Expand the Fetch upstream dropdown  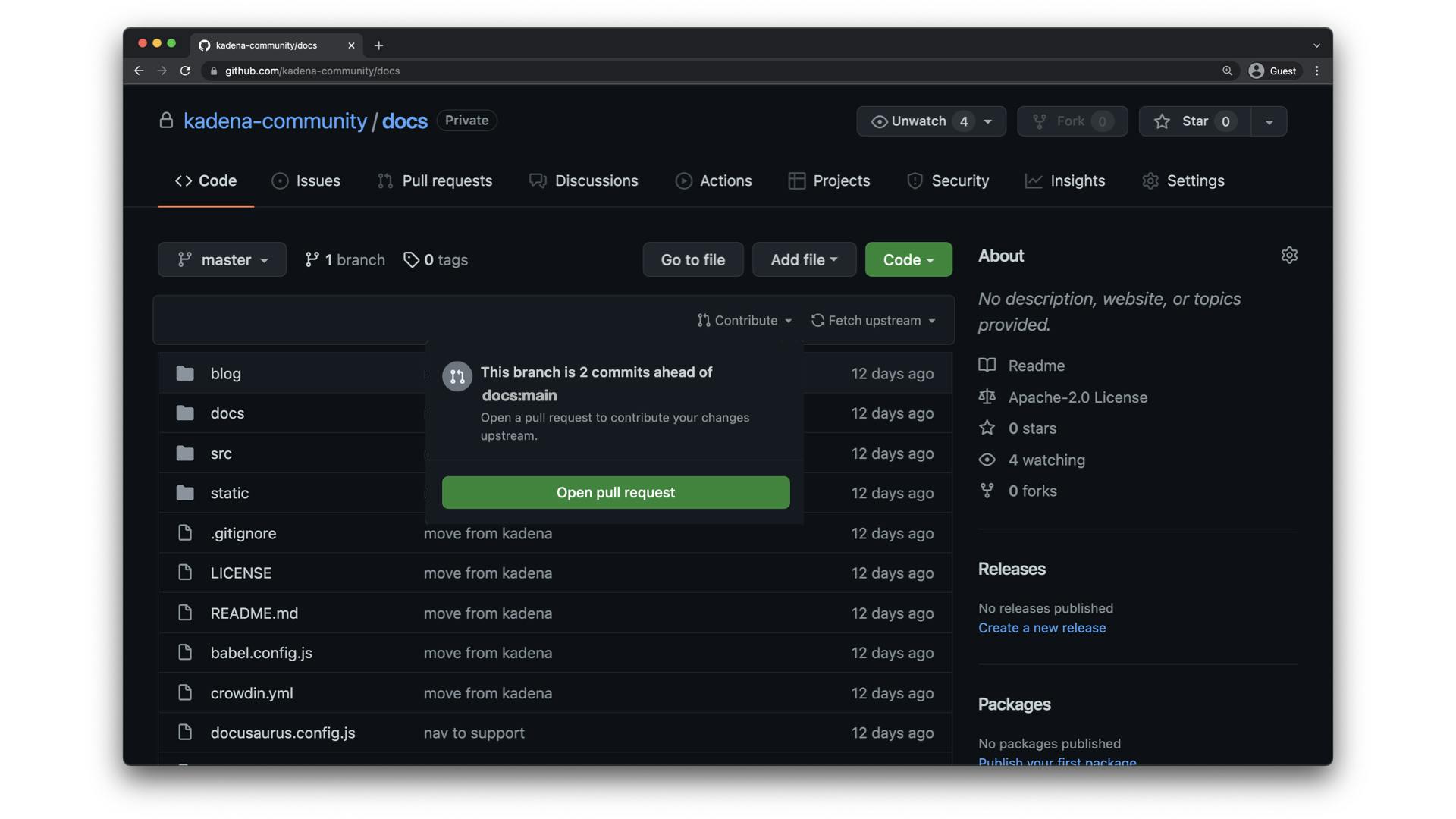tap(874, 320)
